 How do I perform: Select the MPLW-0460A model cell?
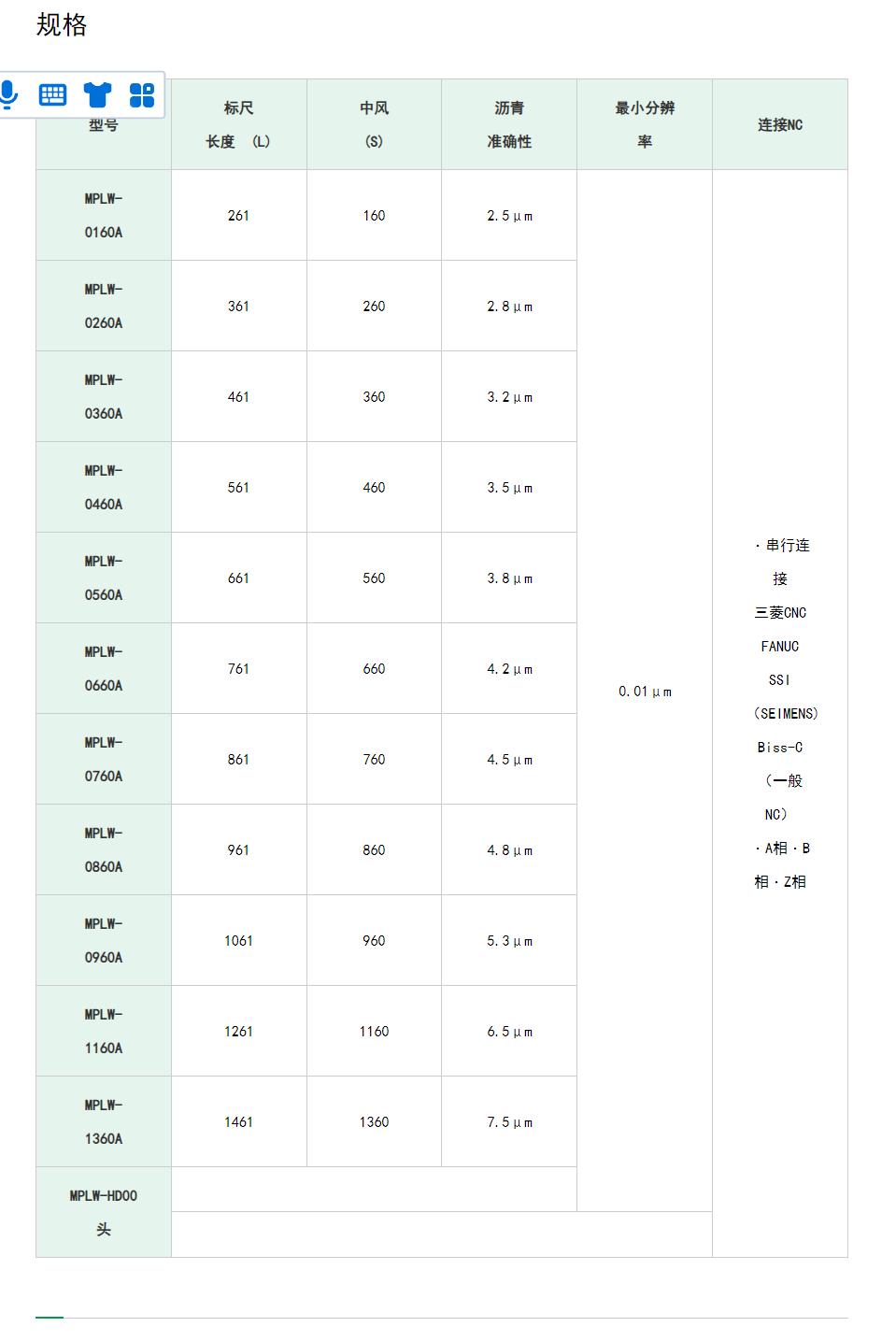coord(104,487)
